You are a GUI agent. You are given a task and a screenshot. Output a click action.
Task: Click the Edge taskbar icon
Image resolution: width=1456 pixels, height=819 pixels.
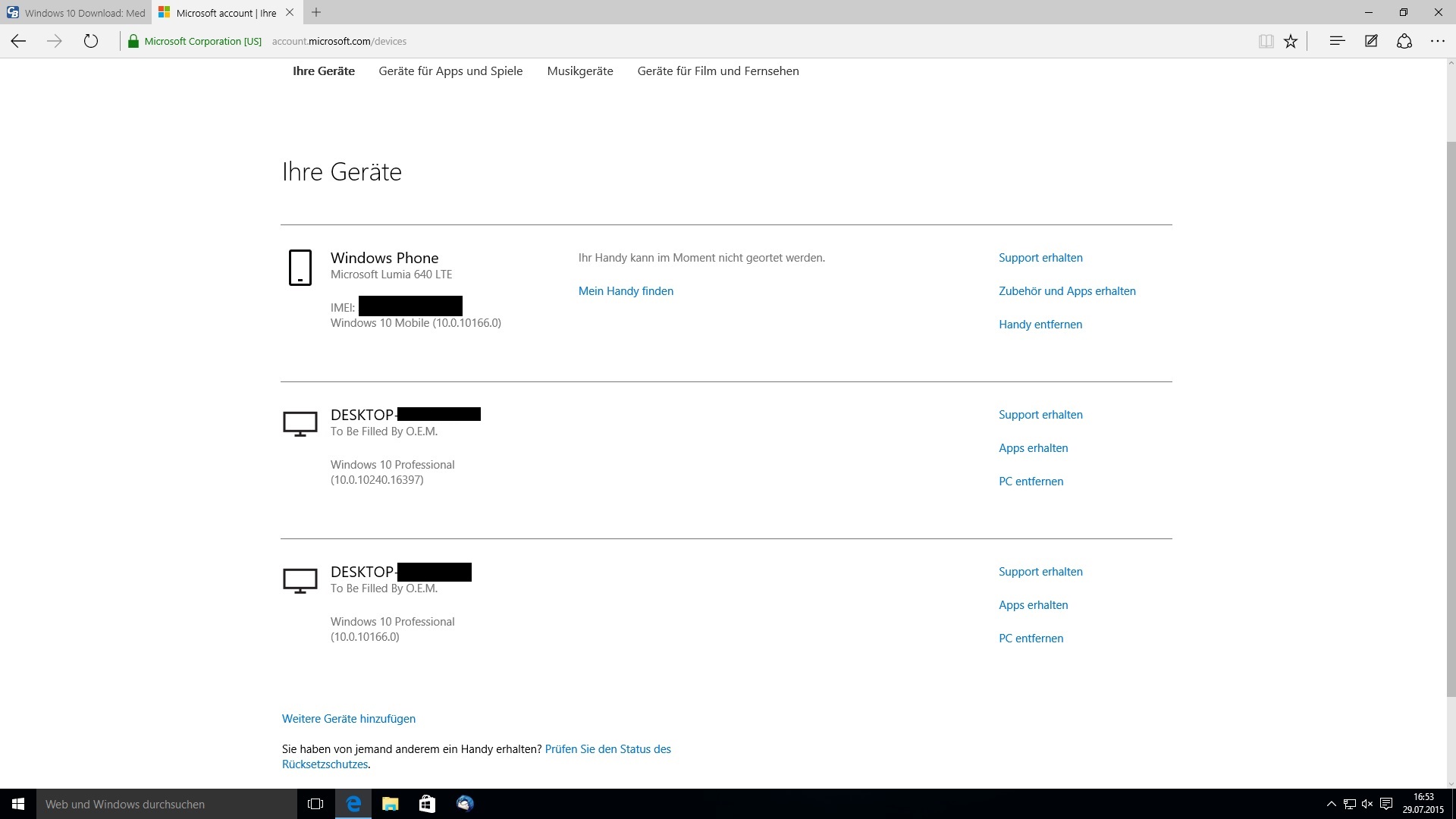[353, 804]
